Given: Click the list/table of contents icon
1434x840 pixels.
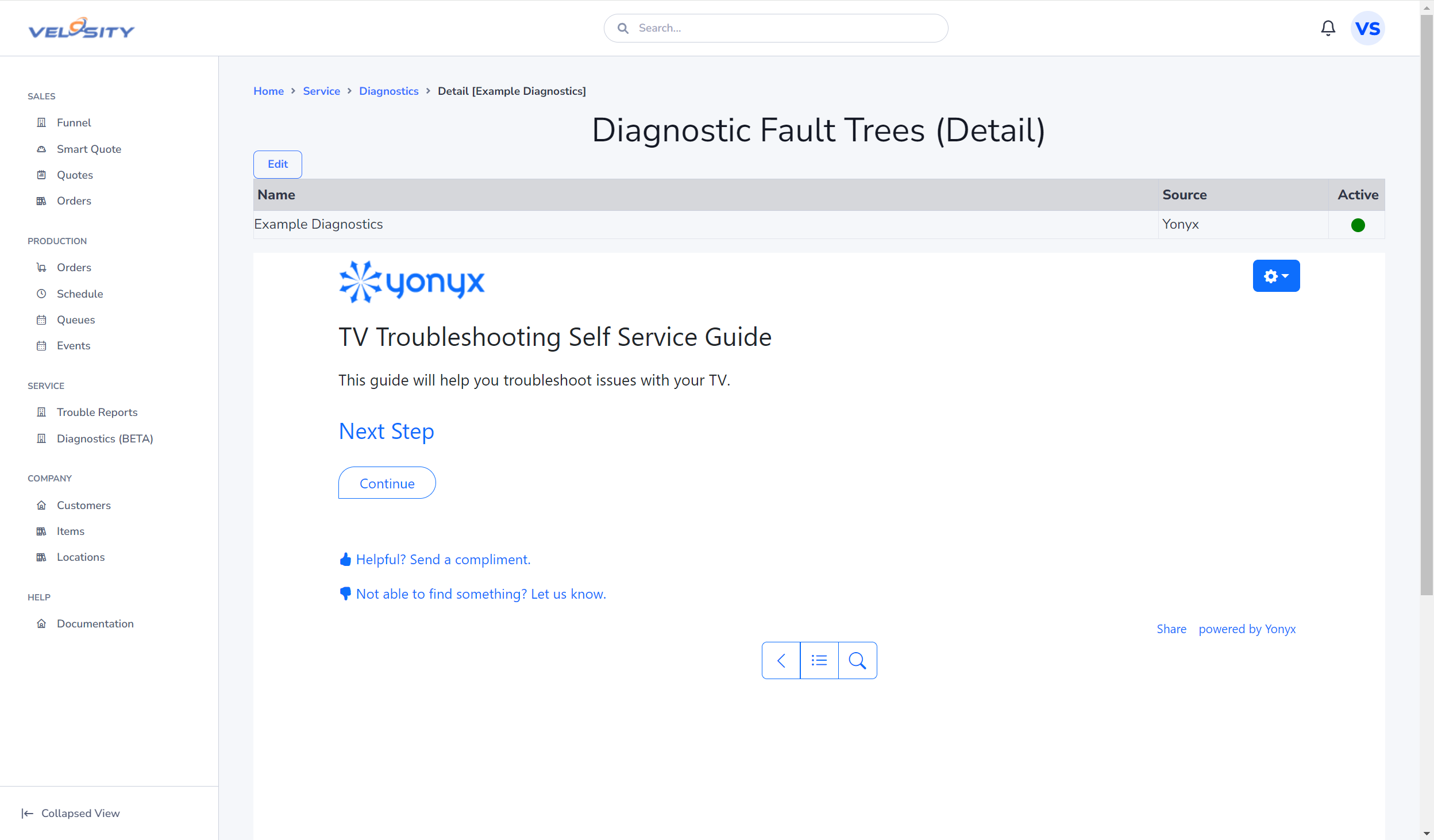Looking at the screenshot, I should tap(819, 660).
